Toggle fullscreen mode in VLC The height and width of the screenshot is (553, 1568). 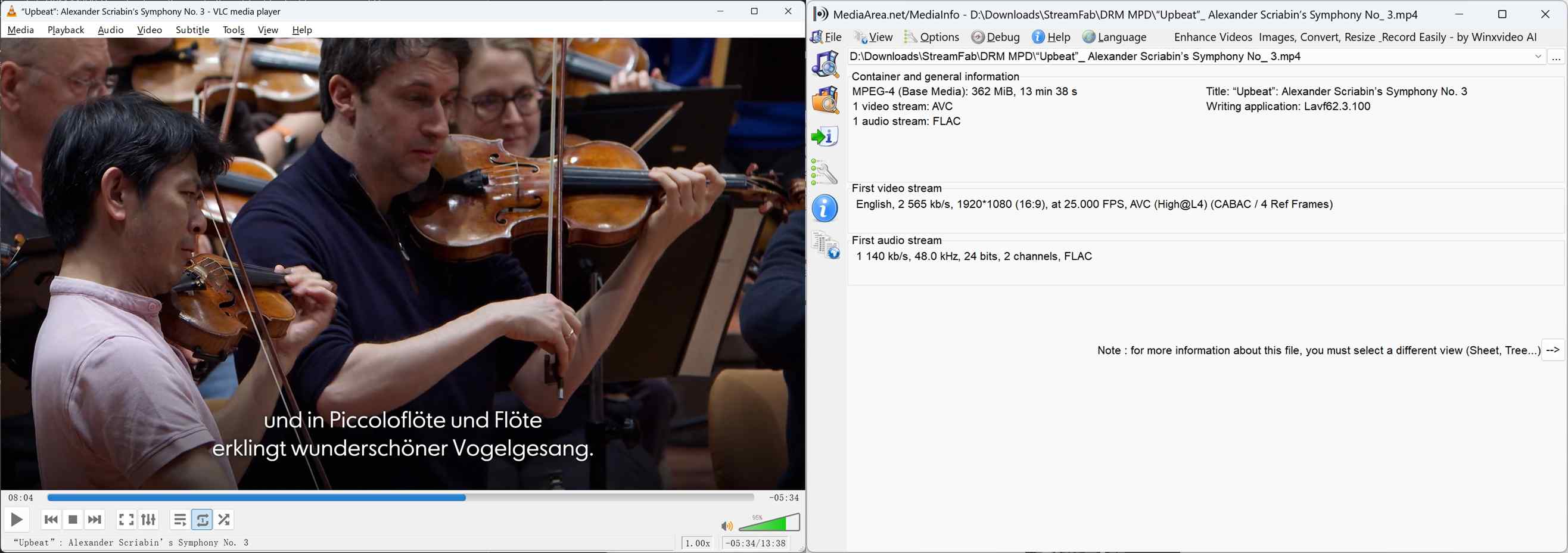click(126, 520)
